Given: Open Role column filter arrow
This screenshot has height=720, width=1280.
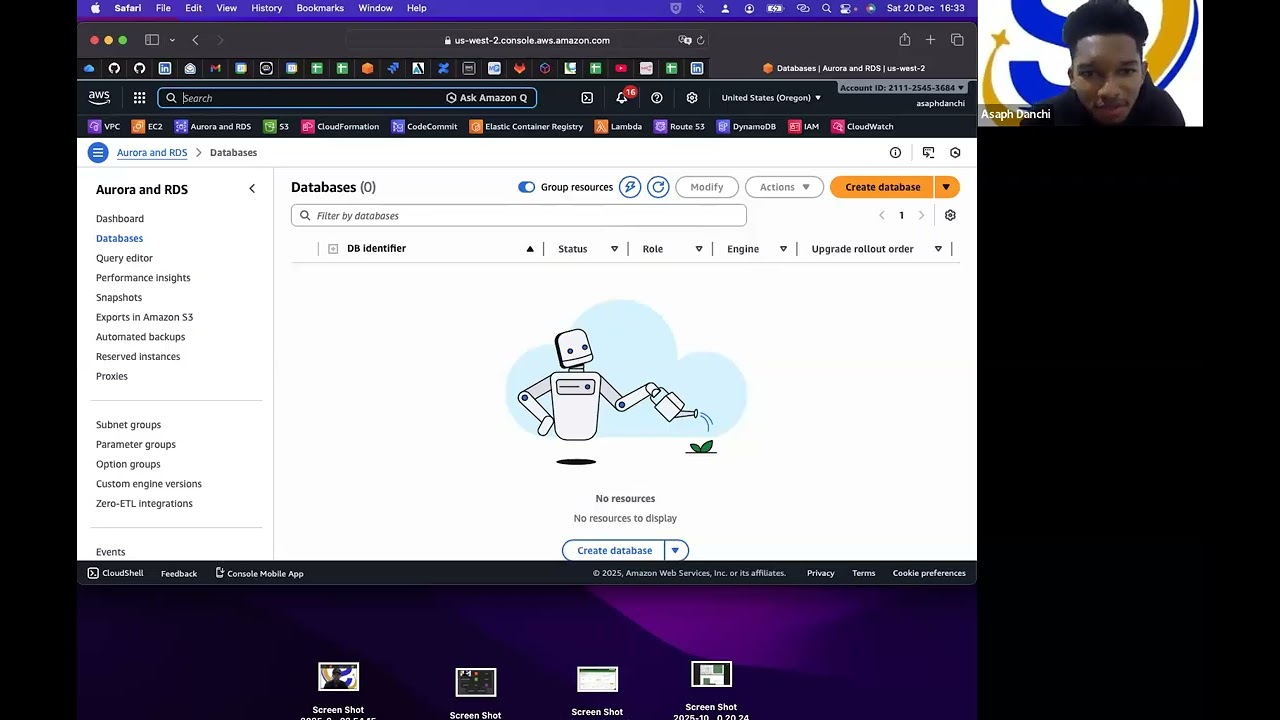Looking at the screenshot, I should pos(699,249).
